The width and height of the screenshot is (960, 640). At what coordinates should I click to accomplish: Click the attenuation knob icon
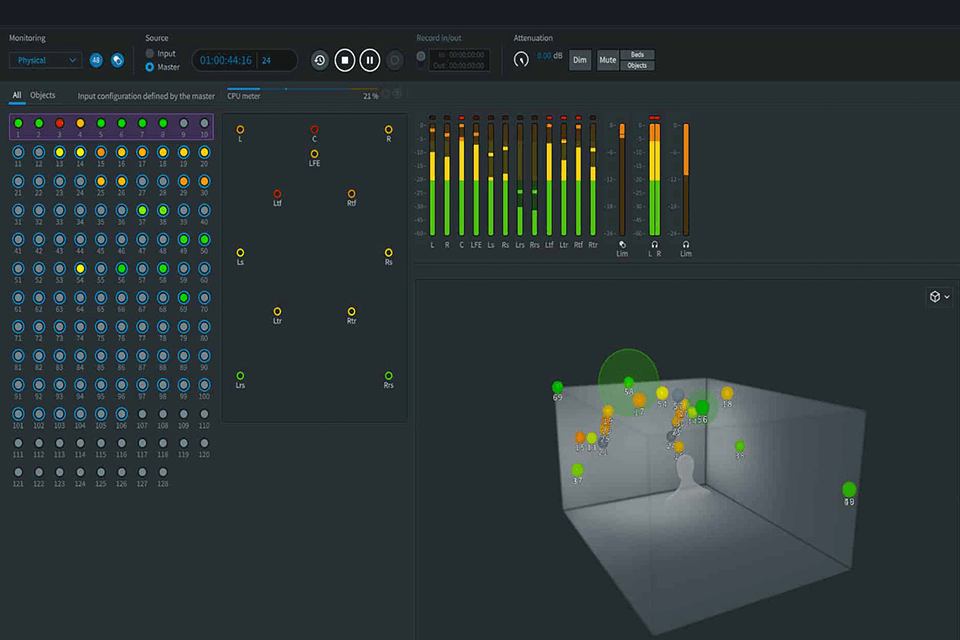click(x=521, y=59)
